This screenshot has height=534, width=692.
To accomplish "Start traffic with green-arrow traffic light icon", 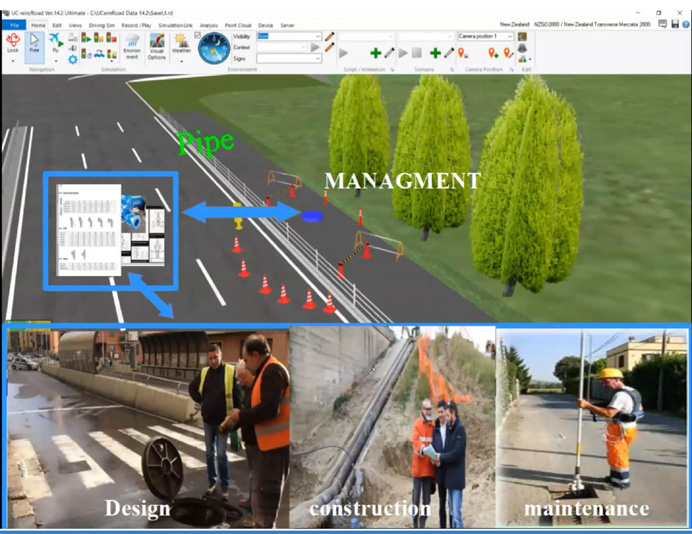I will coord(86,38).
